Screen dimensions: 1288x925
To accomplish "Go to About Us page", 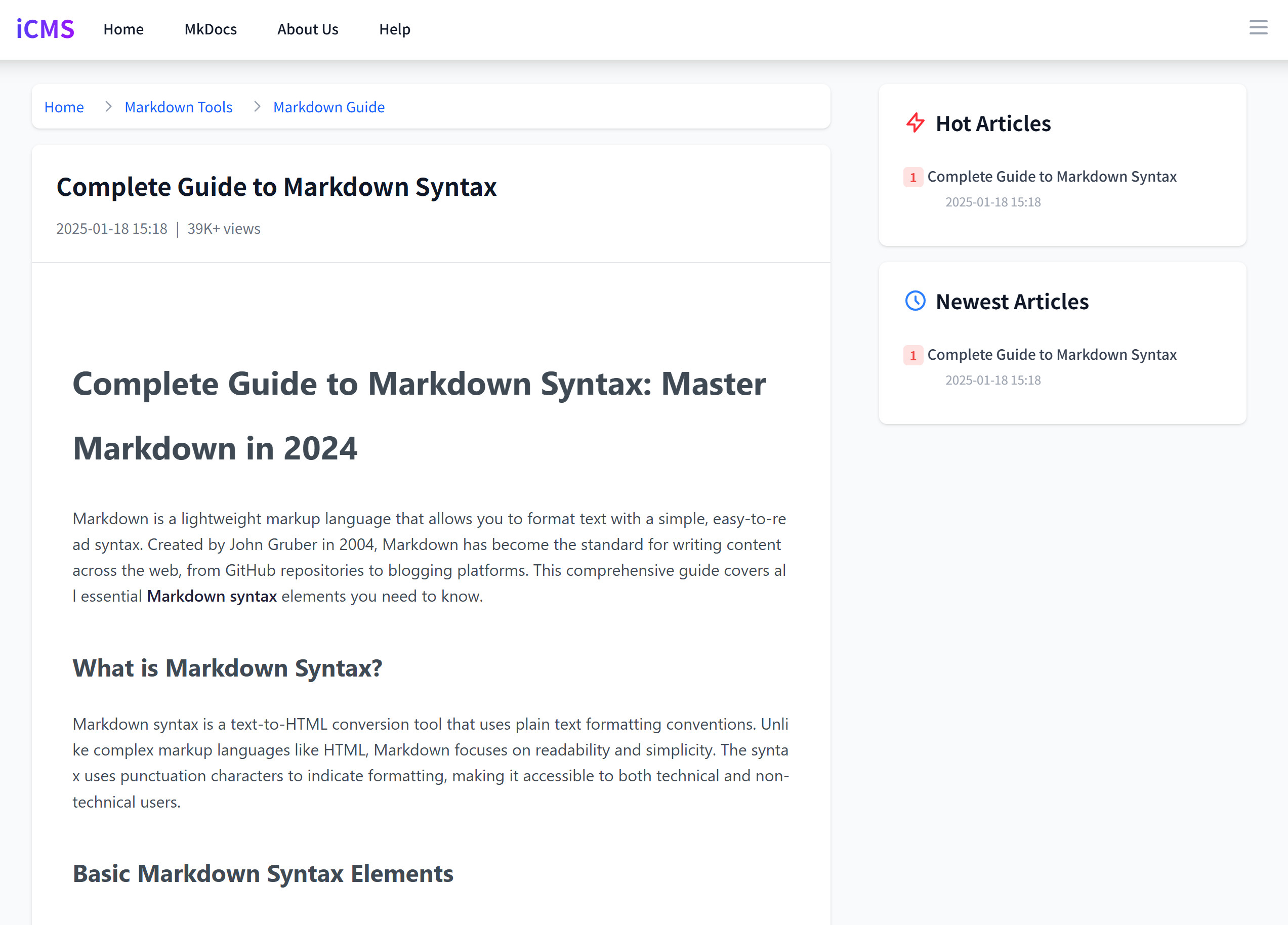I will pos(307,29).
